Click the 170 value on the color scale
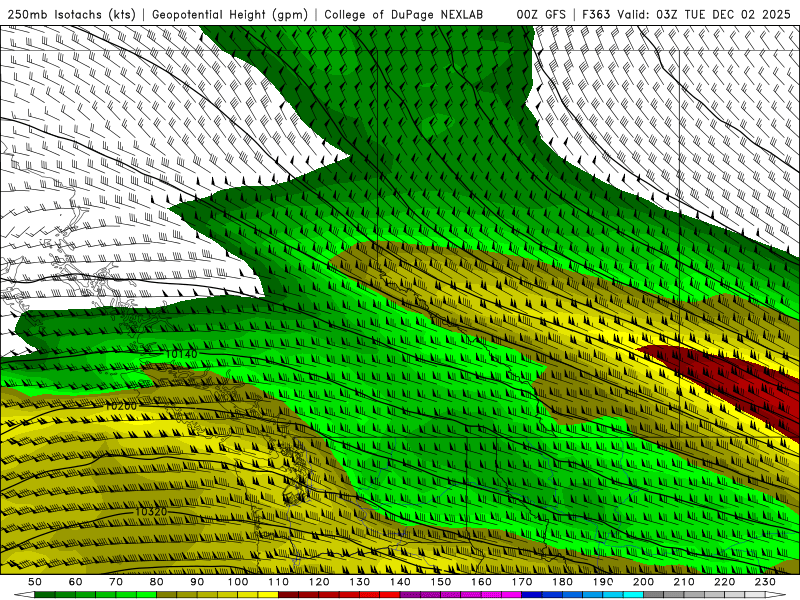 click(522, 582)
